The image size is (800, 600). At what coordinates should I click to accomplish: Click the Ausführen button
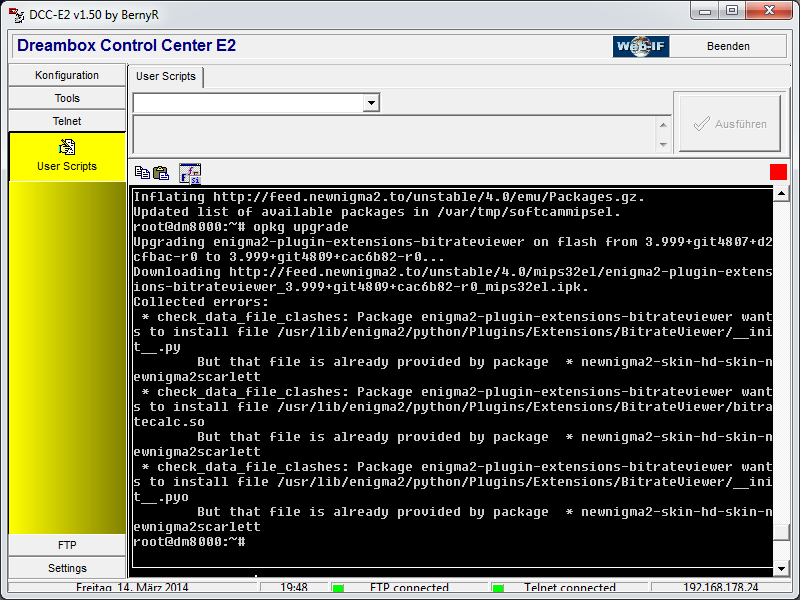(x=730, y=123)
